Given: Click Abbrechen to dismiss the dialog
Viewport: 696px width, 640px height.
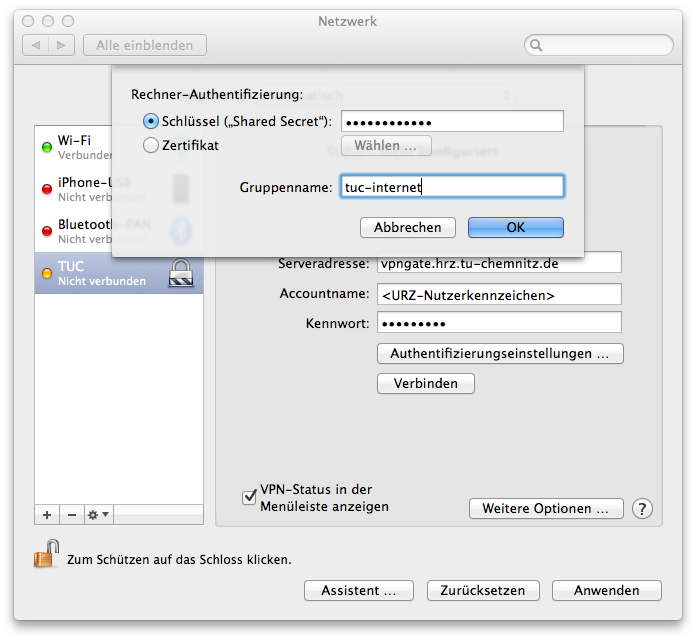Looking at the screenshot, I should pos(407,228).
